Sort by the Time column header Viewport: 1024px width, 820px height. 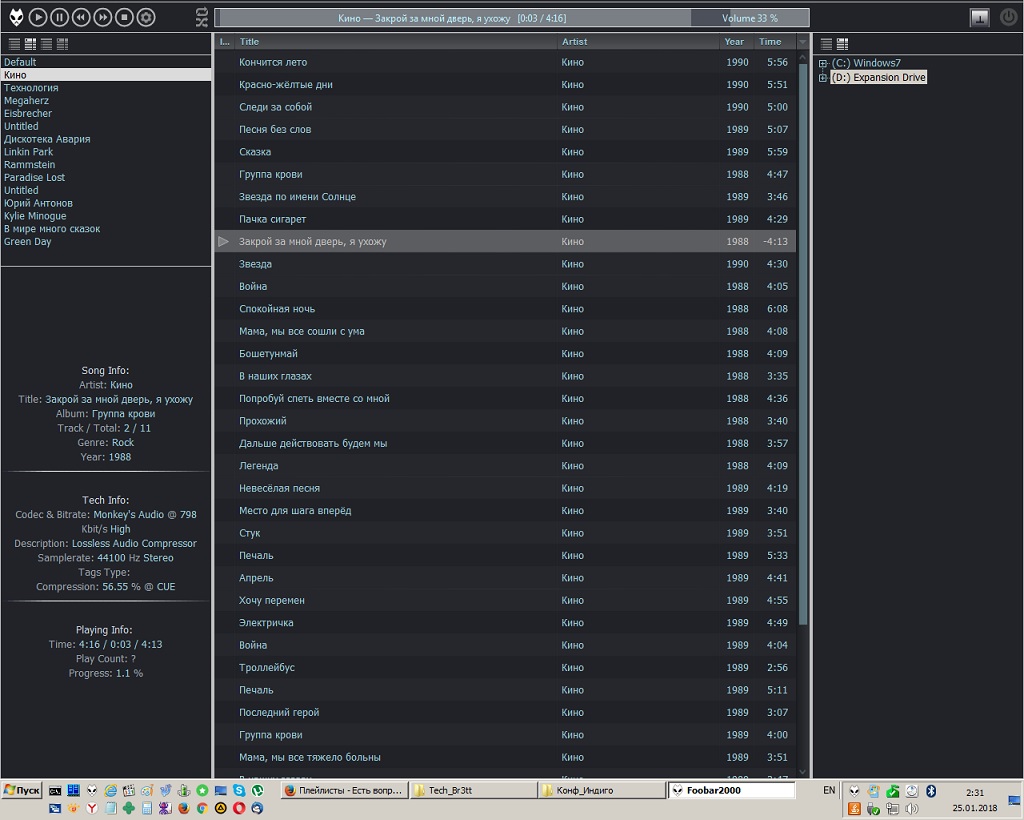(x=775, y=42)
